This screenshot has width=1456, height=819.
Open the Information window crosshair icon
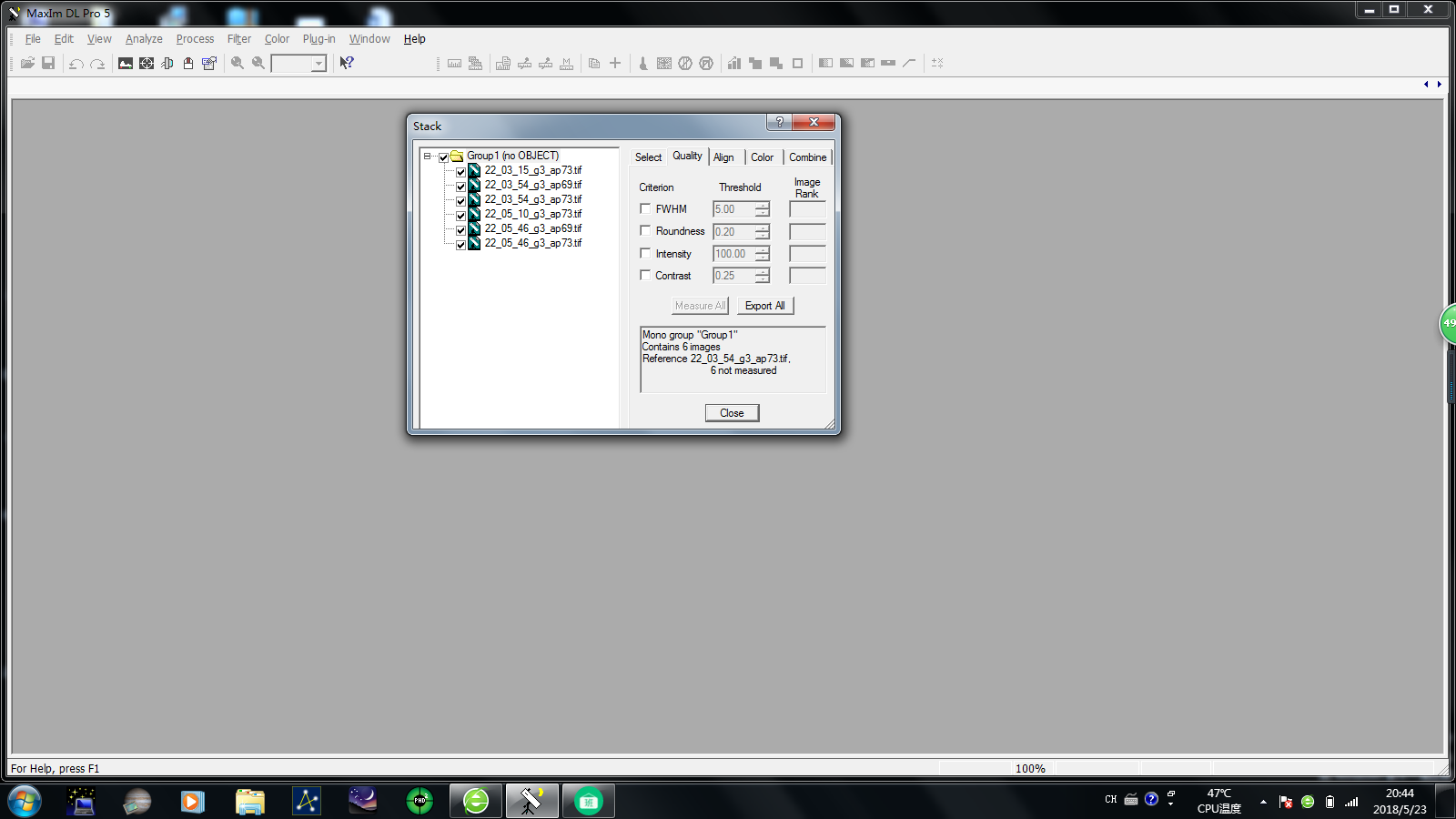click(x=147, y=63)
